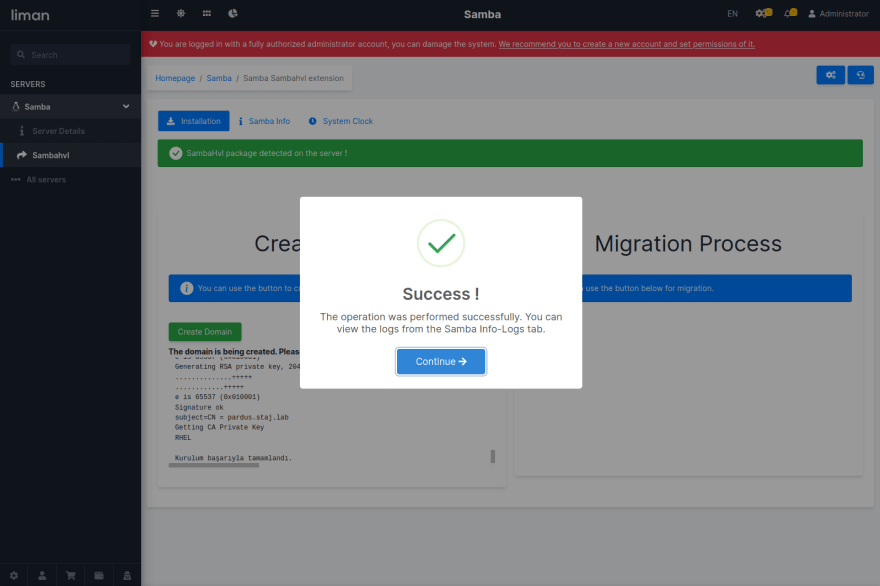This screenshot has height=586, width=880.
Task: Click the headset support blue button
Action: point(860,75)
